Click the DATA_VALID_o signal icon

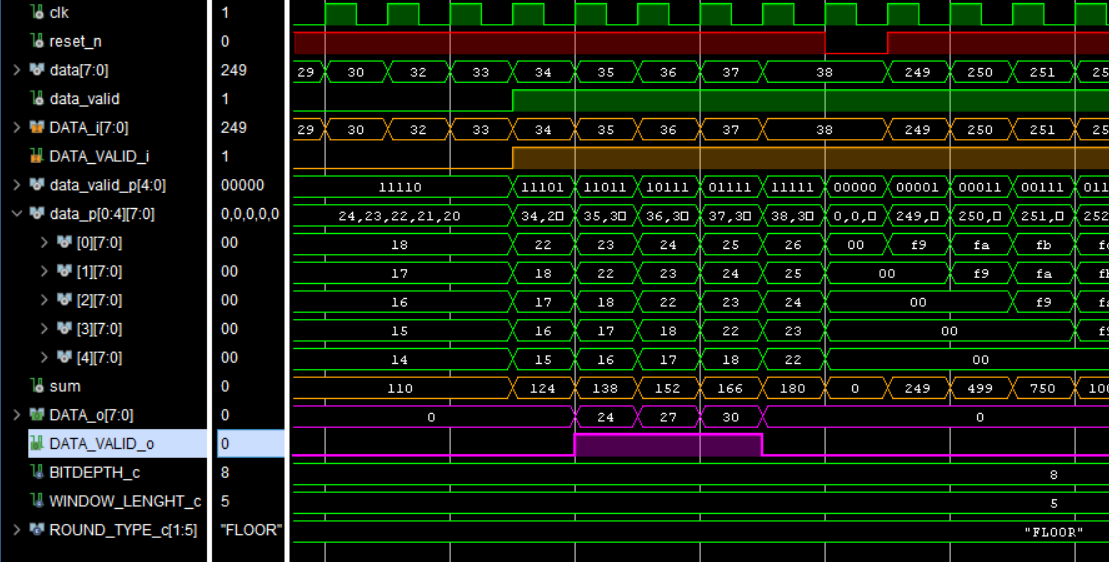37,444
